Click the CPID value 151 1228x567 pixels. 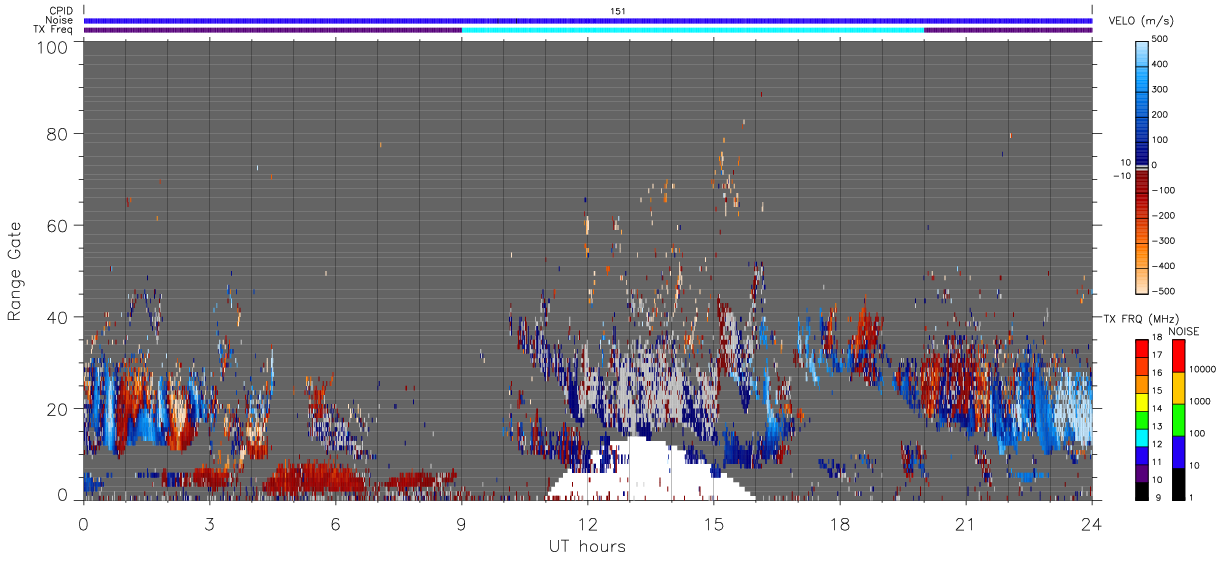[617, 11]
